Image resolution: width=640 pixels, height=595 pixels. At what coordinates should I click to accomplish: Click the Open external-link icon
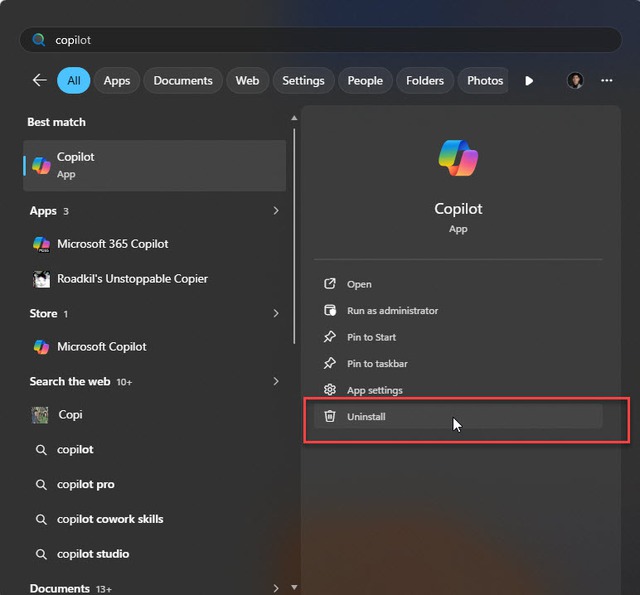tap(330, 284)
